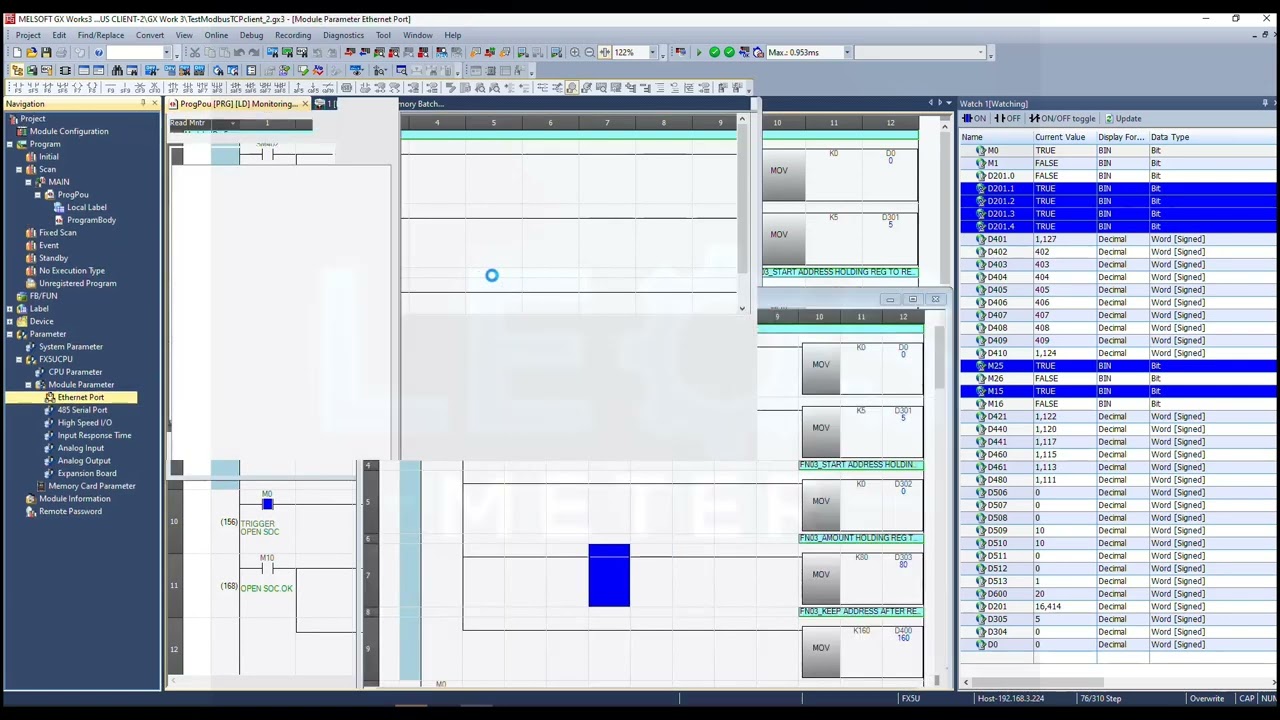Open the Convert menu
Viewport: 1280px width, 720px height.
coord(150,35)
